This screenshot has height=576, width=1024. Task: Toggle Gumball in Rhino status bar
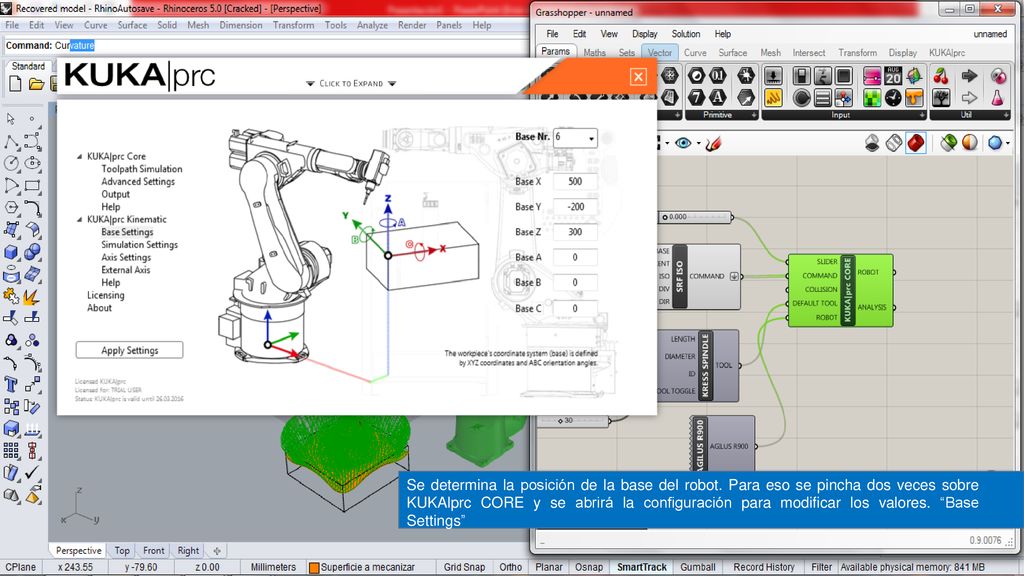click(x=697, y=567)
